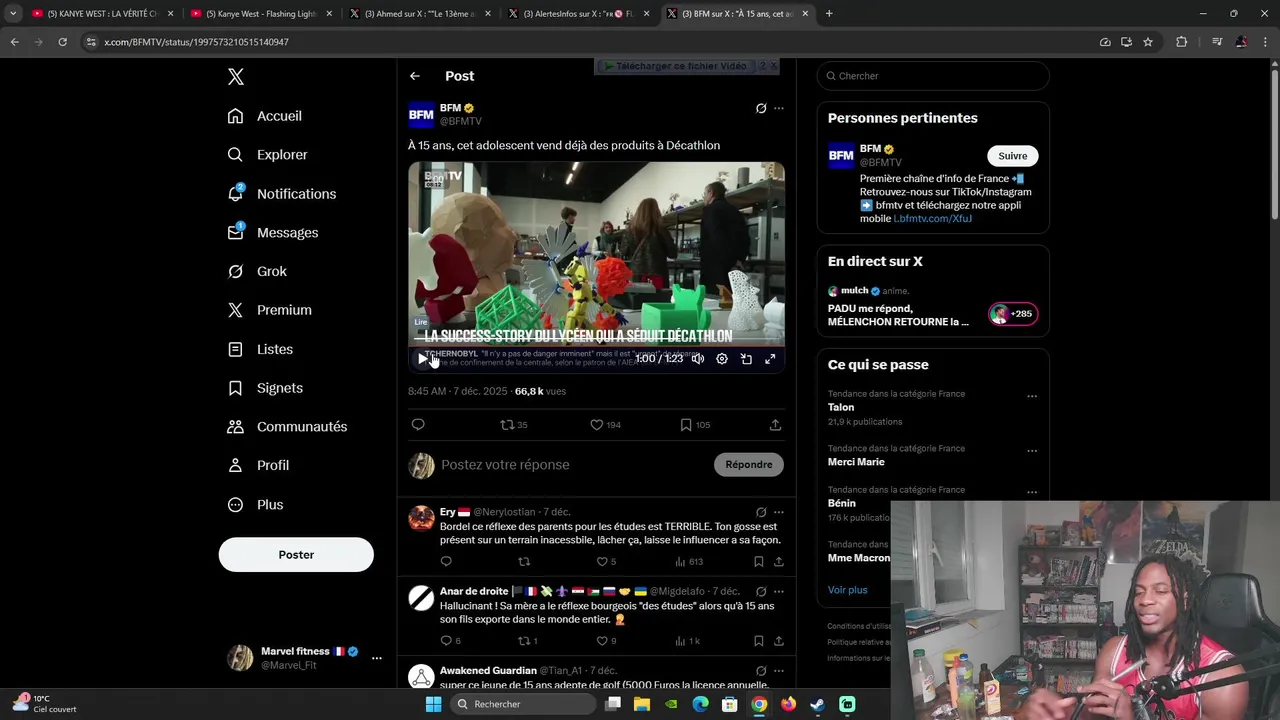Open File Explorer from the taskbar

click(x=642, y=704)
